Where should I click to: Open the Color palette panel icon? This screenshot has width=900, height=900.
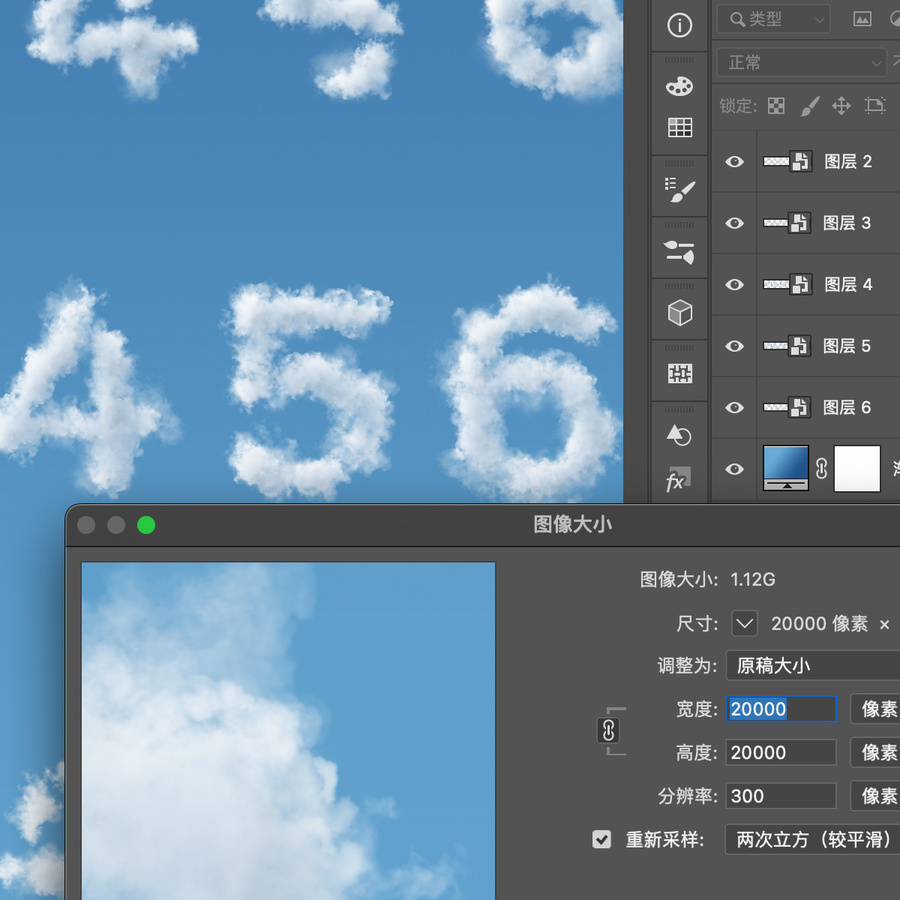point(680,86)
